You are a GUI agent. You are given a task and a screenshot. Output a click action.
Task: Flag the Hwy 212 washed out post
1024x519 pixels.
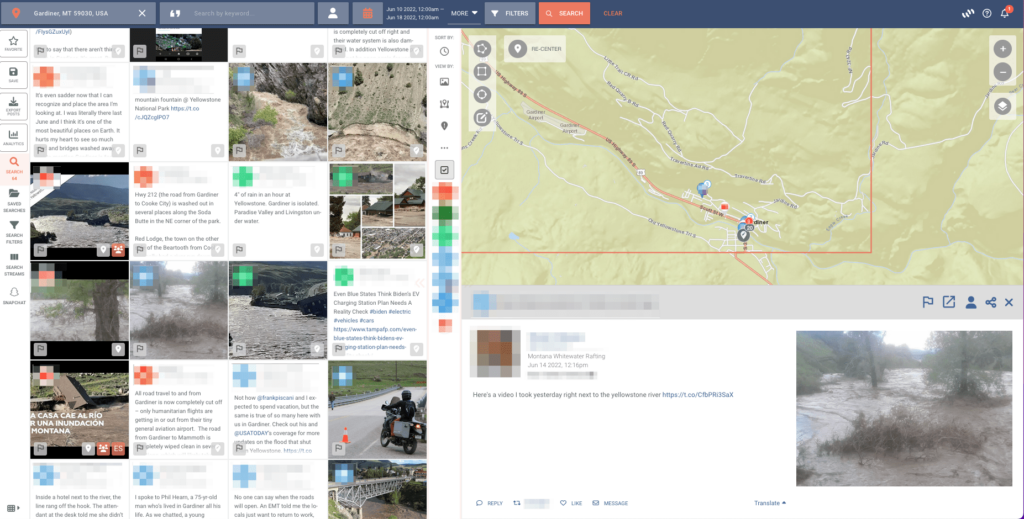point(140,249)
